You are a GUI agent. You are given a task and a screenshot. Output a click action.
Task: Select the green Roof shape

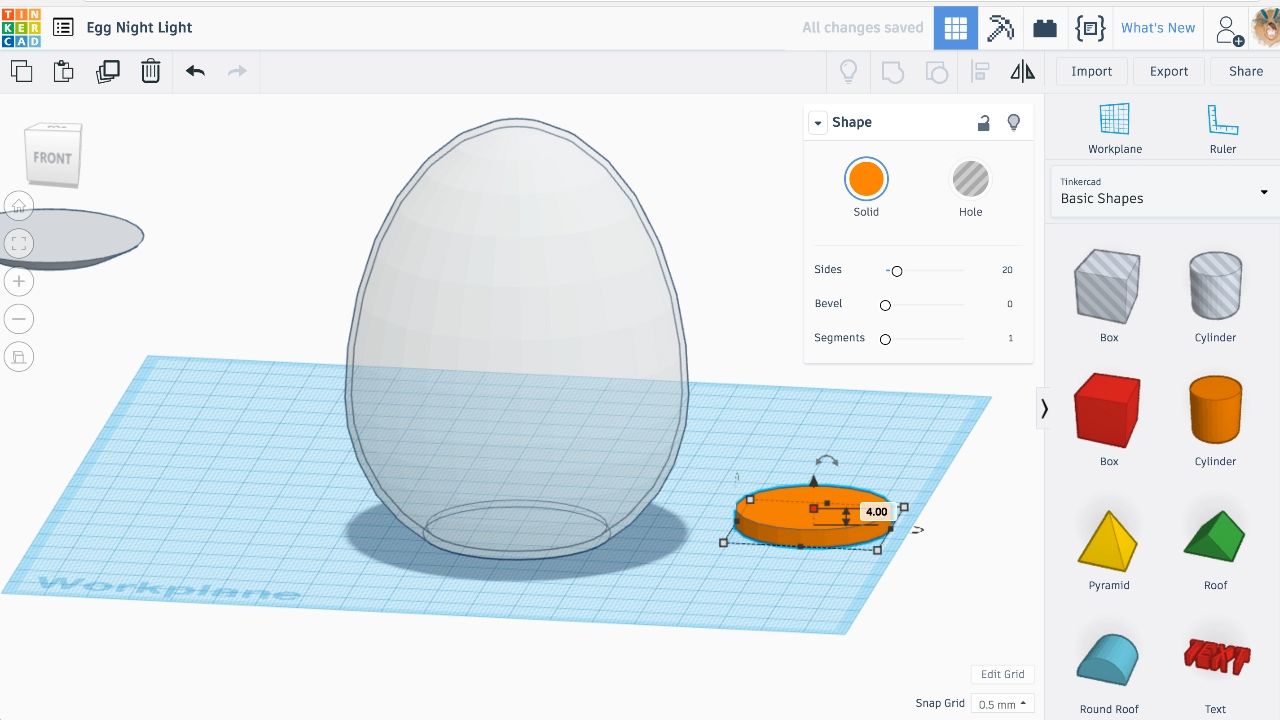(x=1215, y=536)
